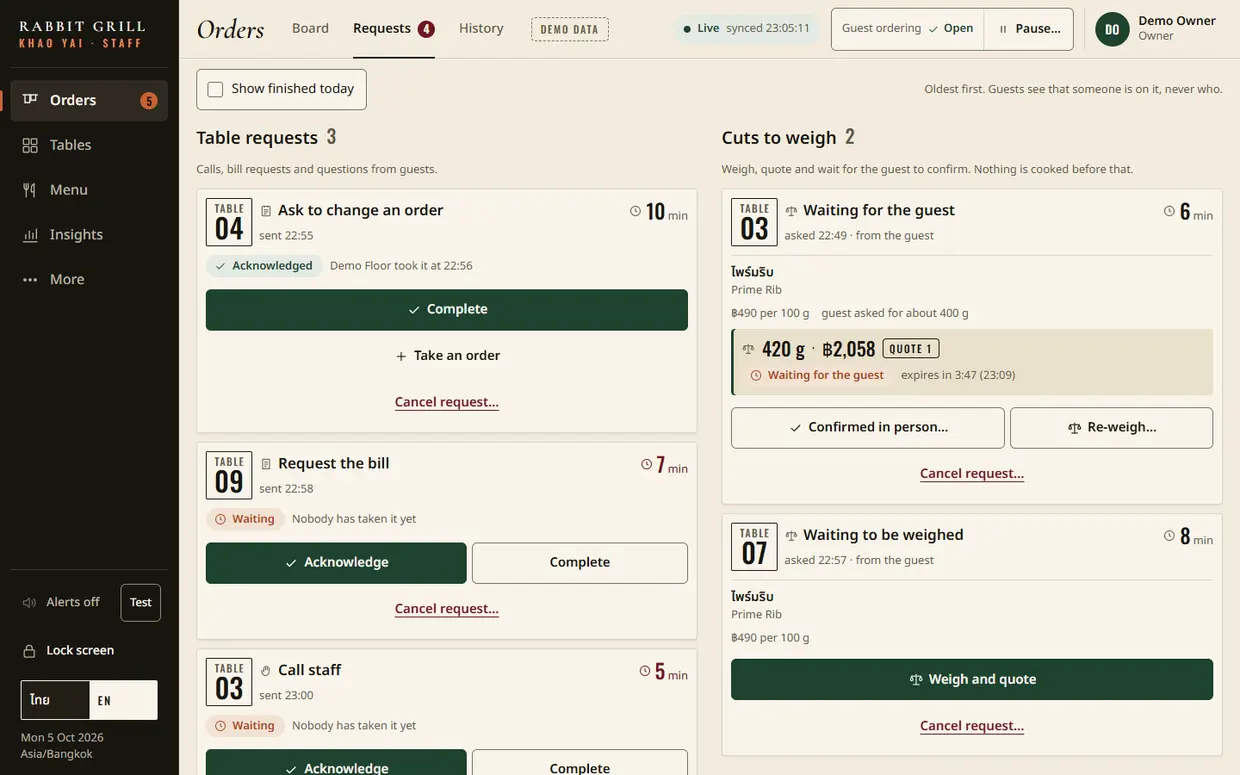Test the alert sound
Viewport: 1240px width, 775px height.
141,603
